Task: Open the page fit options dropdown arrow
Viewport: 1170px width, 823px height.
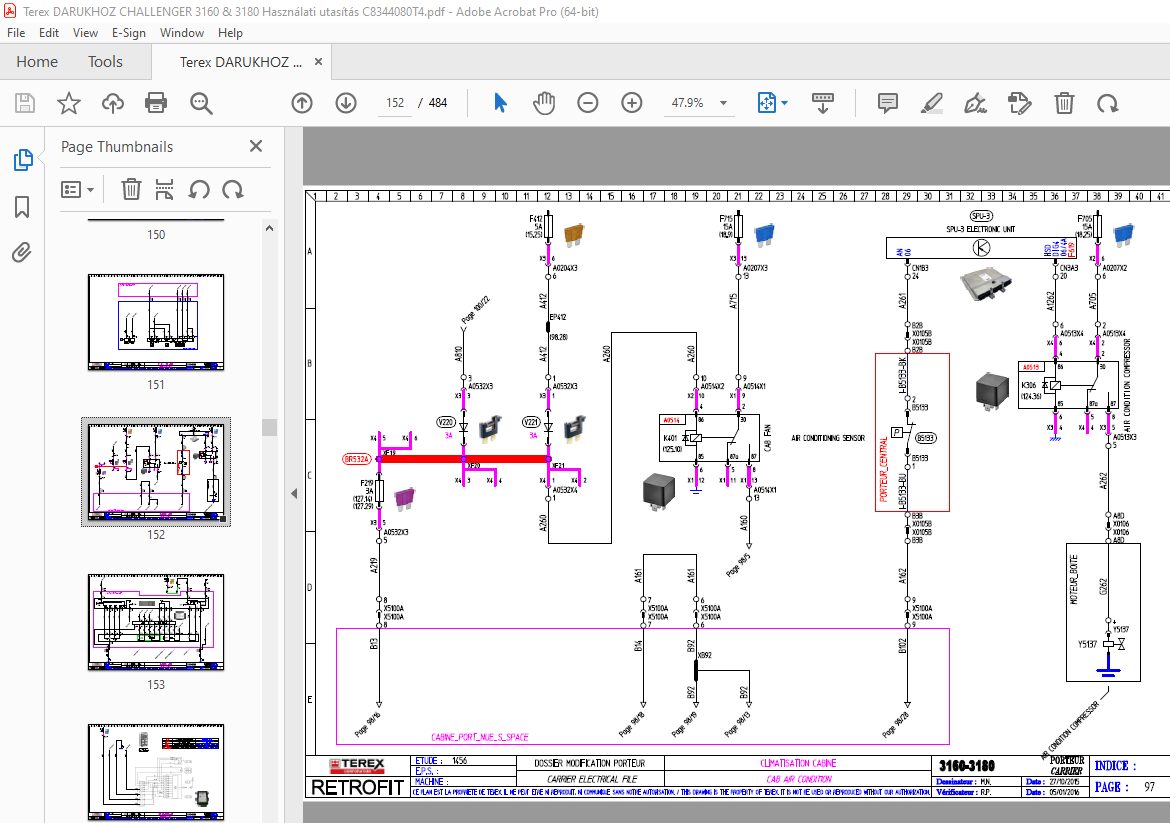Action: pyautogui.click(x=784, y=103)
